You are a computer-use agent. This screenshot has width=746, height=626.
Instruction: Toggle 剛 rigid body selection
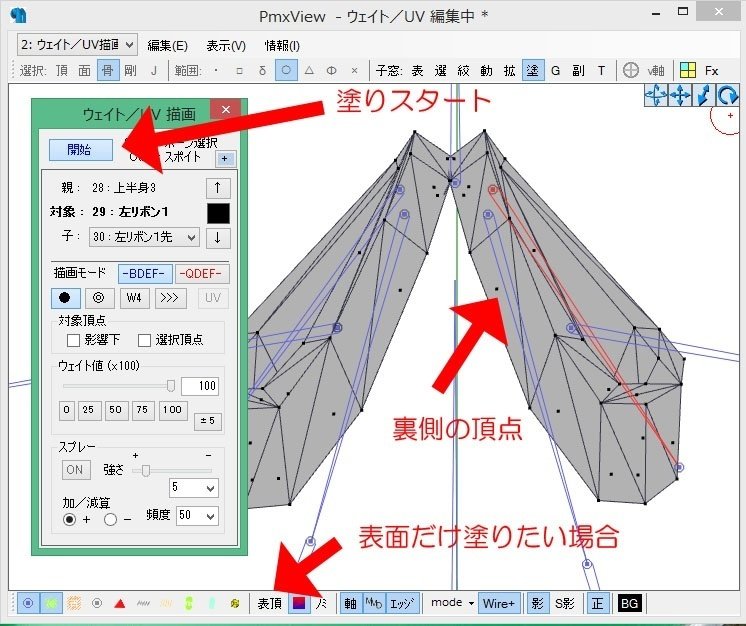[x=130, y=71]
